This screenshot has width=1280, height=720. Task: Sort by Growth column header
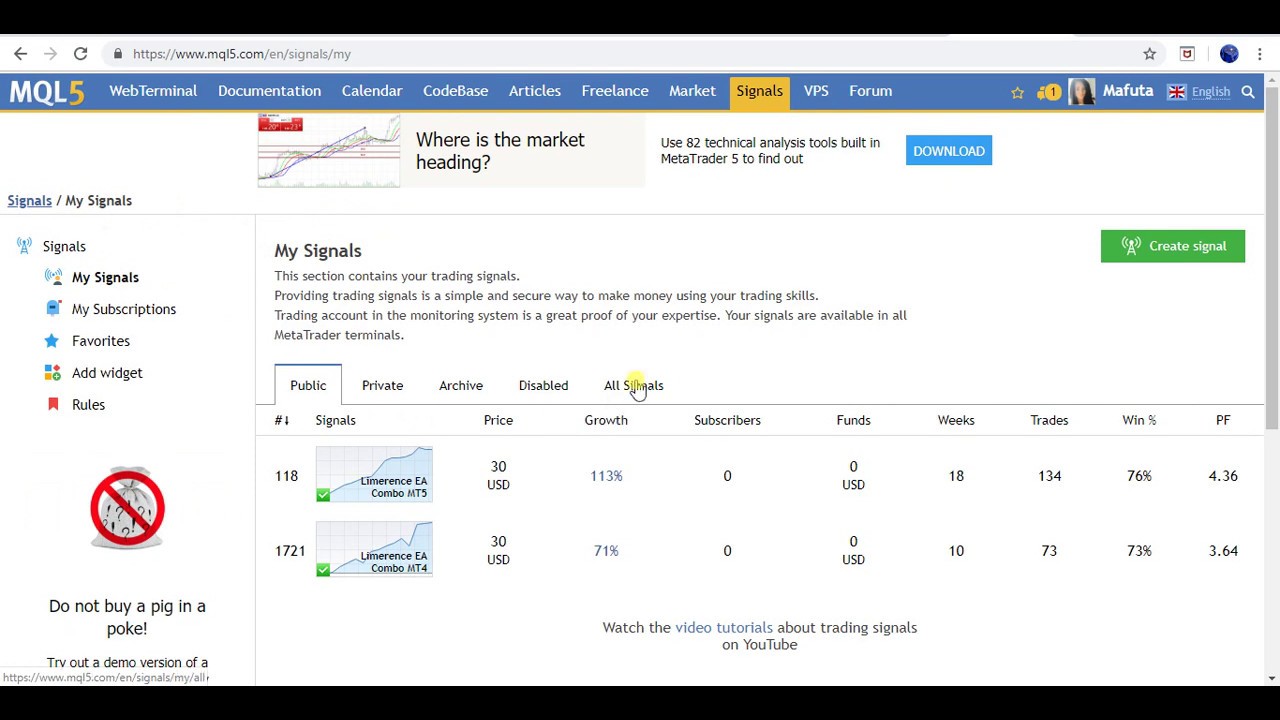pos(606,420)
